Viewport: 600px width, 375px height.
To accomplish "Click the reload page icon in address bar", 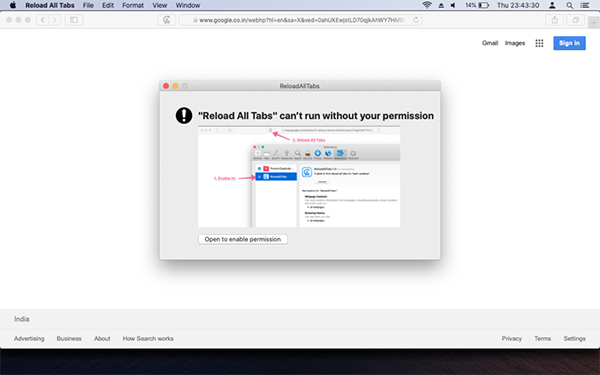I will [416, 20].
